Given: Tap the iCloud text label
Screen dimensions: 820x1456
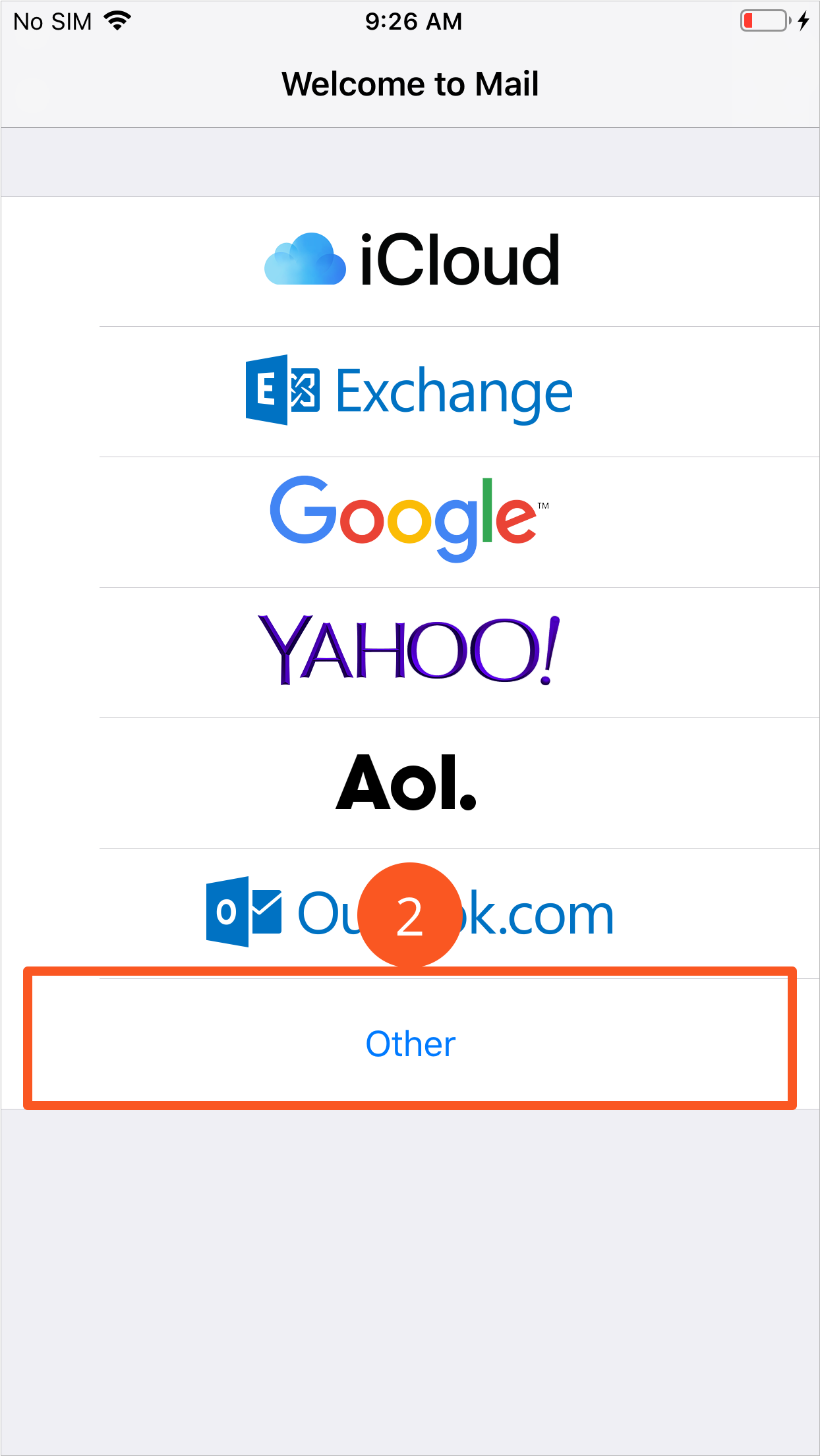Looking at the screenshot, I should click(x=460, y=260).
